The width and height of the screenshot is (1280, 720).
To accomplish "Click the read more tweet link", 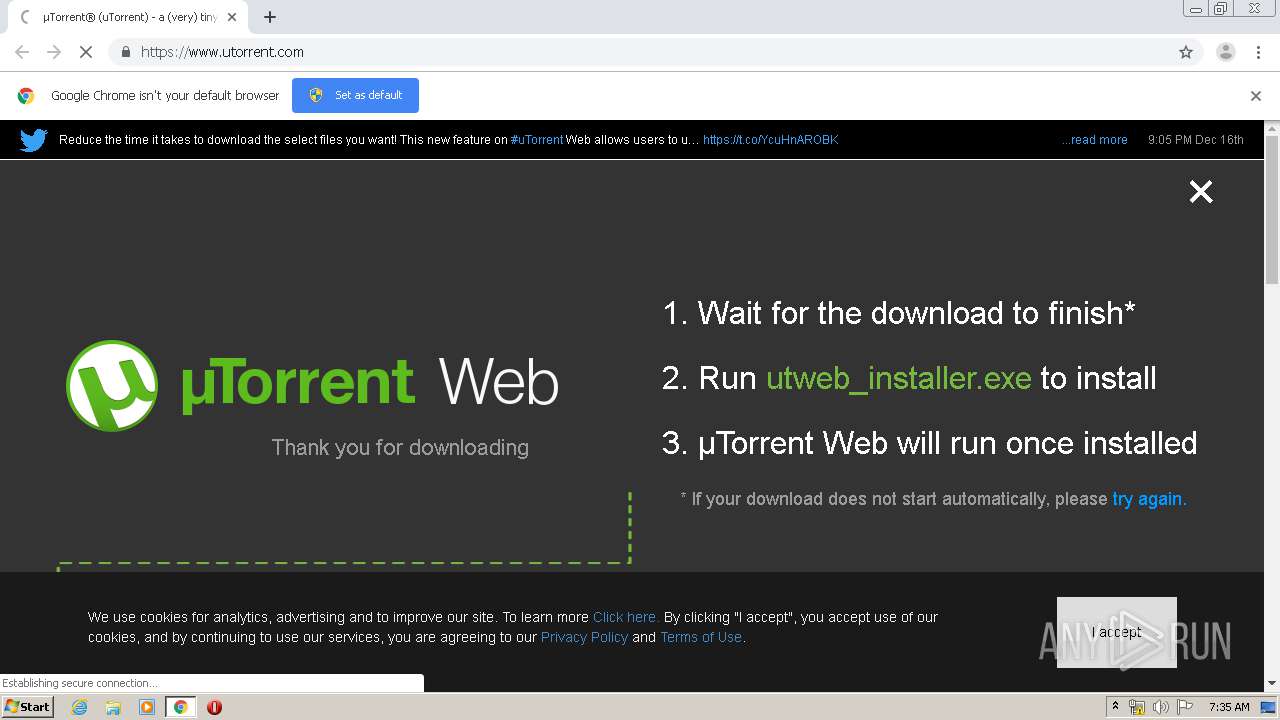I will 1095,140.
